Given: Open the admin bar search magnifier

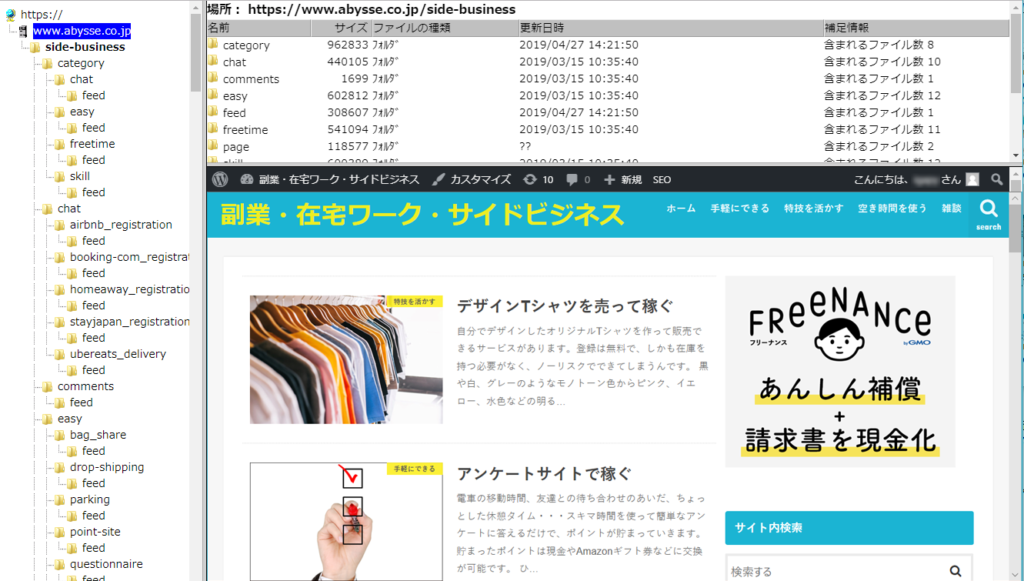Looking at the screenshot, I should (x=997, y=181).
